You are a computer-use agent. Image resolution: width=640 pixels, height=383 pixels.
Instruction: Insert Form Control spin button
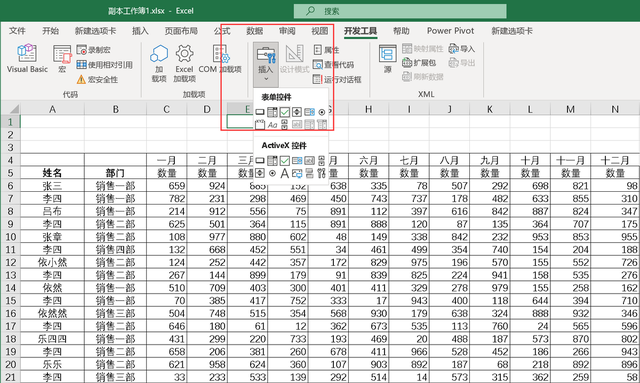pyautogui.click(x=297, y=112)
